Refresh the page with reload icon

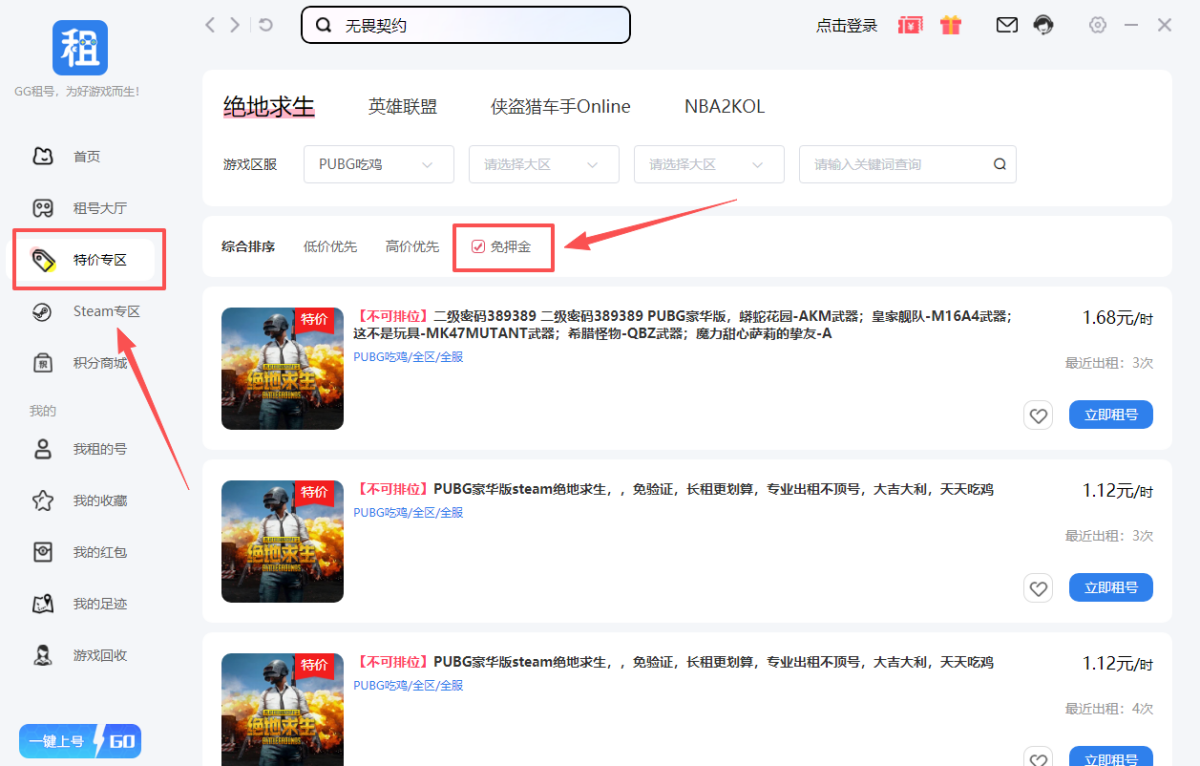tap(265, 25)
